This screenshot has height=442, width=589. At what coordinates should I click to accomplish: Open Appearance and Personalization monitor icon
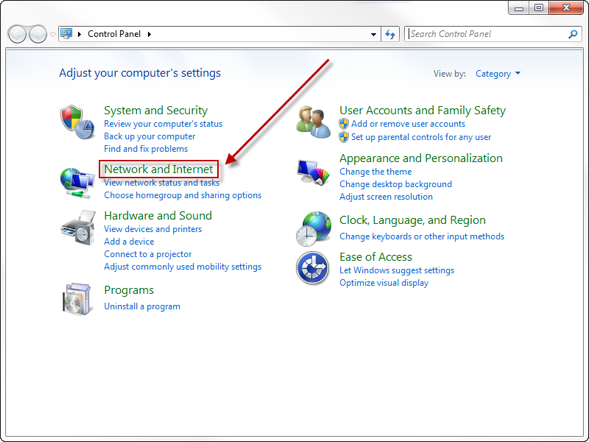(313, 172)
